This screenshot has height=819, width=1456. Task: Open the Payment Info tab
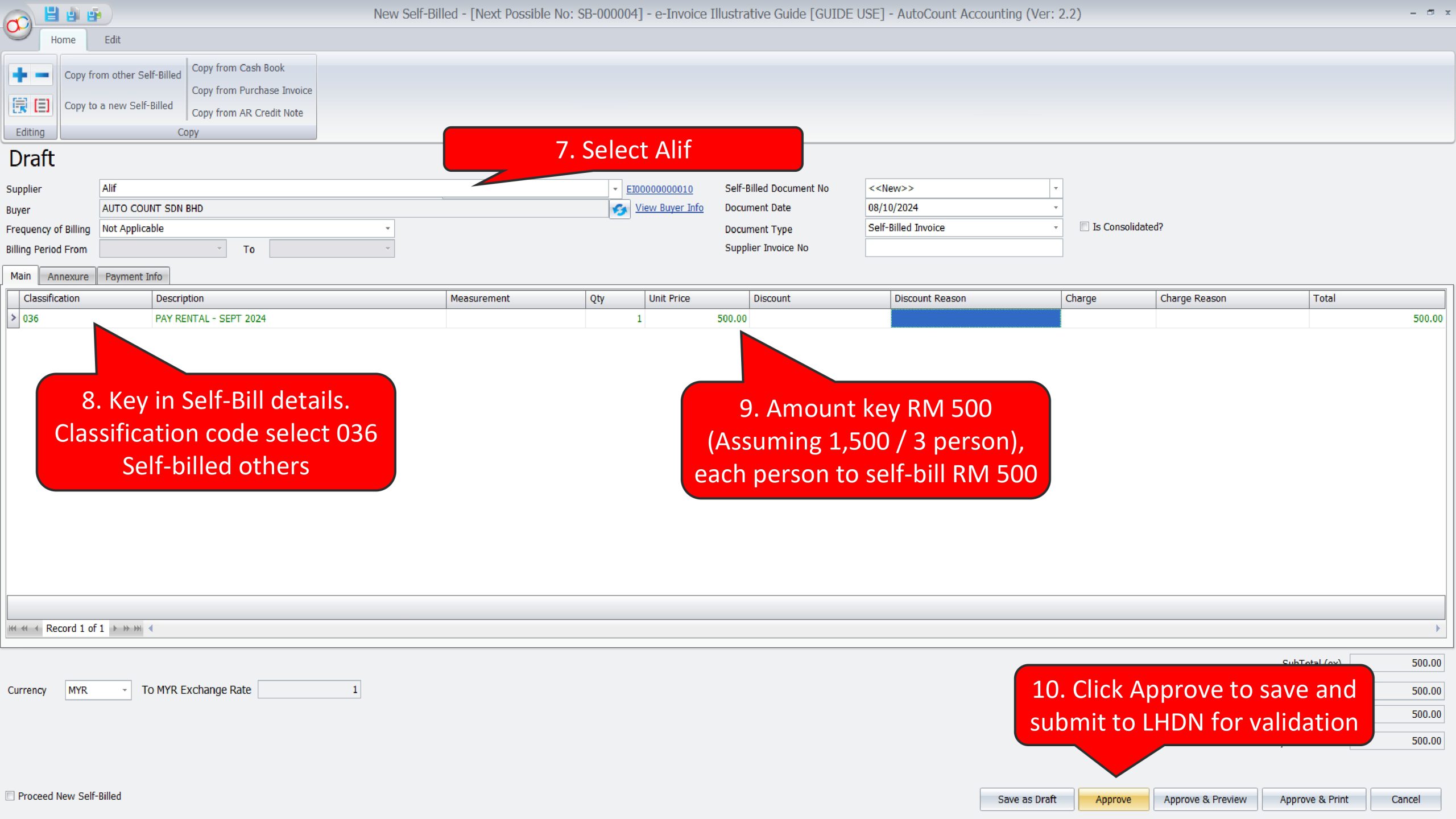point(134,276)
